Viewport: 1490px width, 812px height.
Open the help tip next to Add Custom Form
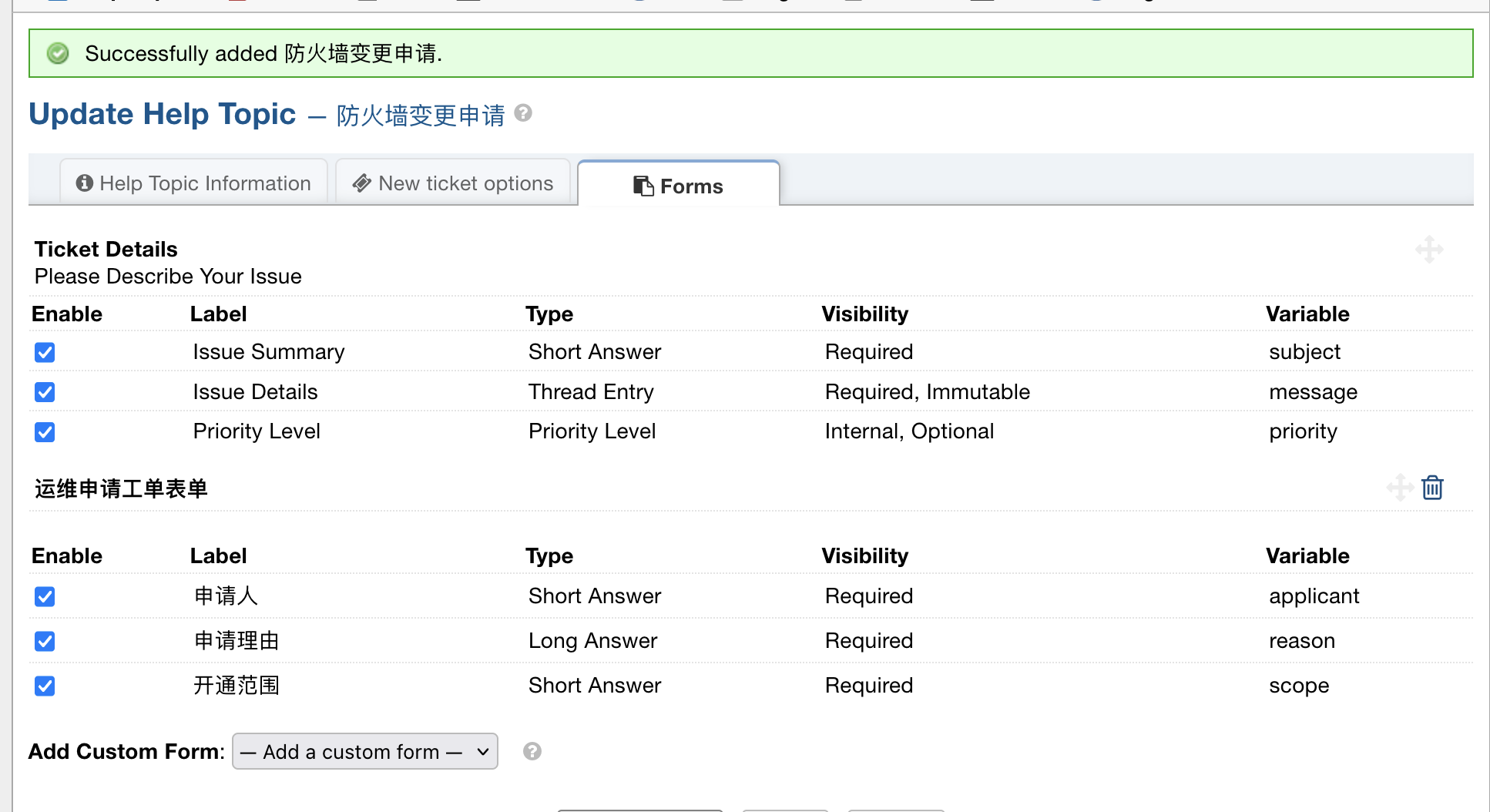coord(532,751)
